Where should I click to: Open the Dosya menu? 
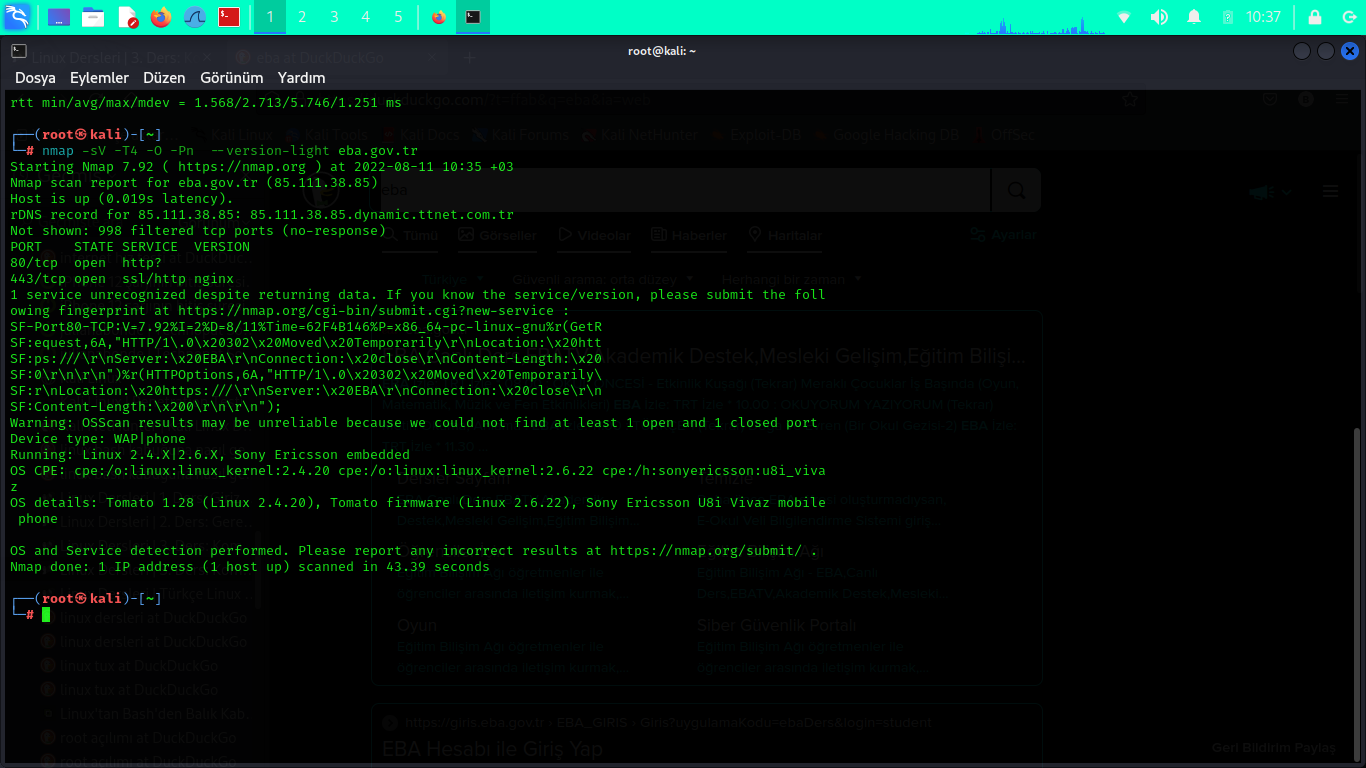(x=35, y=78)
